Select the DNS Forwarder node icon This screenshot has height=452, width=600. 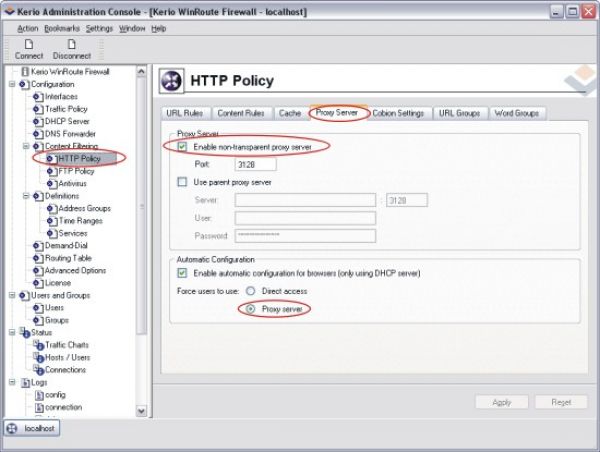tap(38, 134)
